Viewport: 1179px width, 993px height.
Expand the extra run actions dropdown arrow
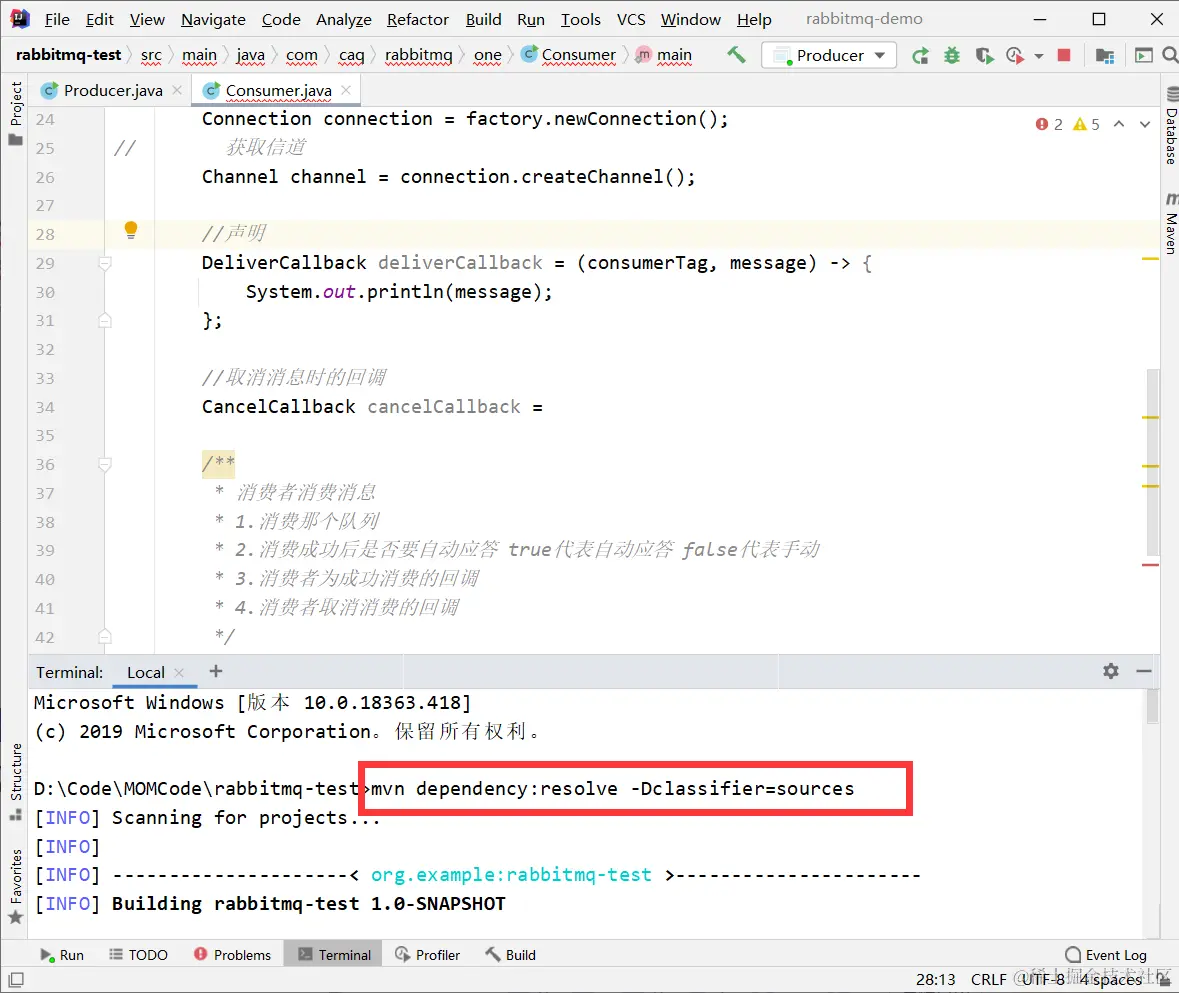tap(1039, 56)
